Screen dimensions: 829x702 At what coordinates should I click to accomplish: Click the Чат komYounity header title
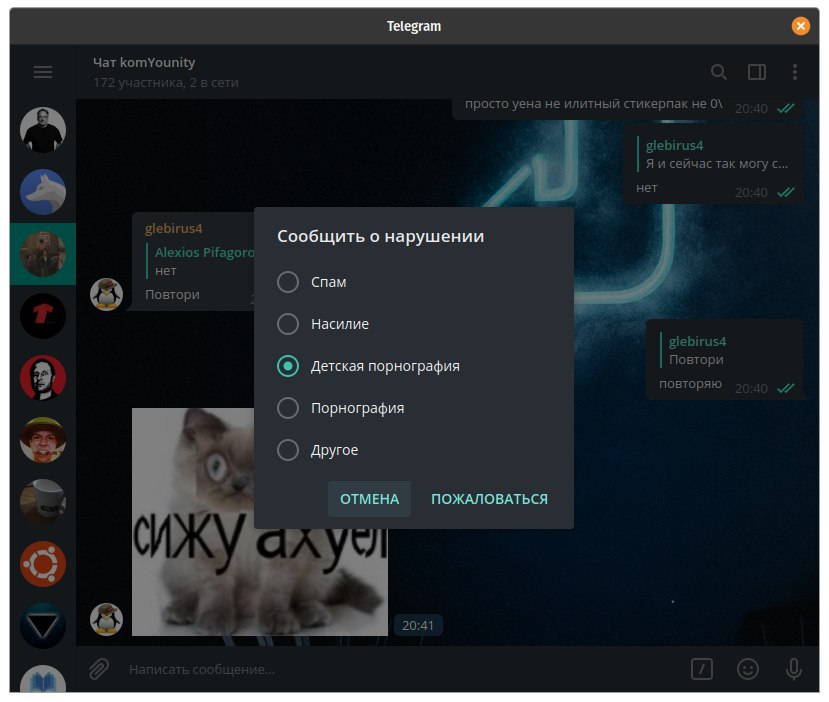click(x=144, y=62)
